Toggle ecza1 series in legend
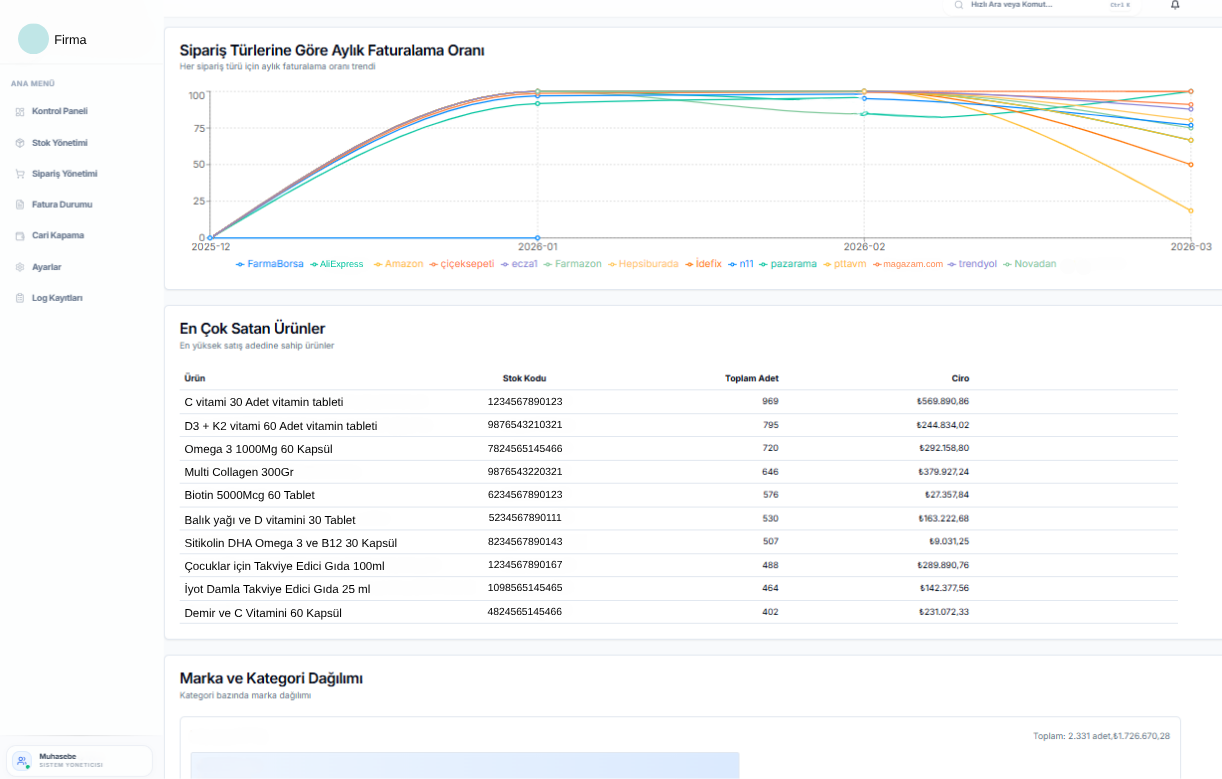The width and height of the screenshot is (1222, 779). click(x=518, y=264)
